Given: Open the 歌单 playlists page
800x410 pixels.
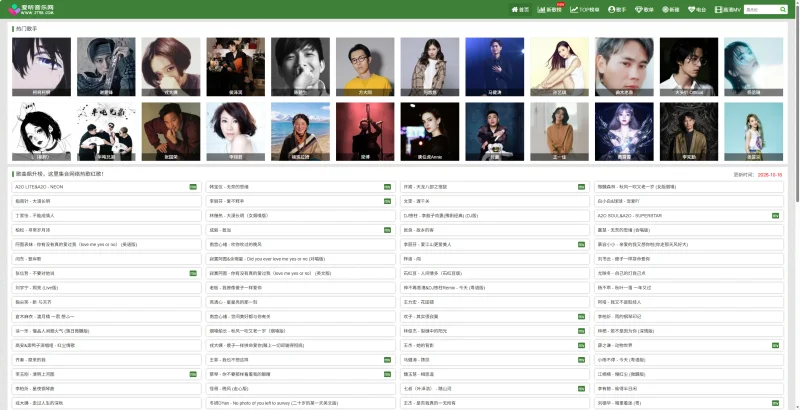Looking at the screenshot, I should click(x=644, y=10).
